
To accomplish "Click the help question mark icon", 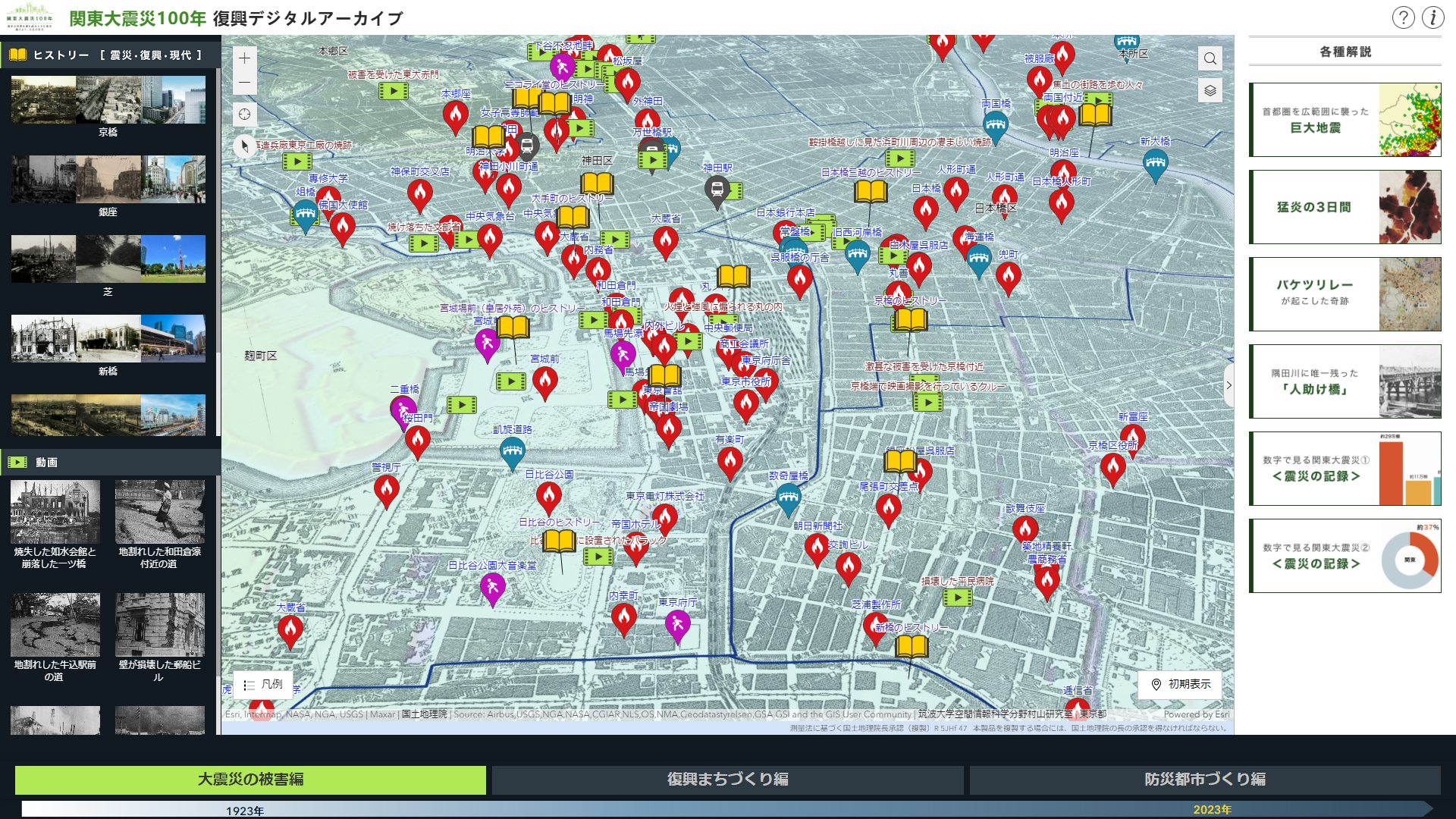I will [x=1403, y=17].
